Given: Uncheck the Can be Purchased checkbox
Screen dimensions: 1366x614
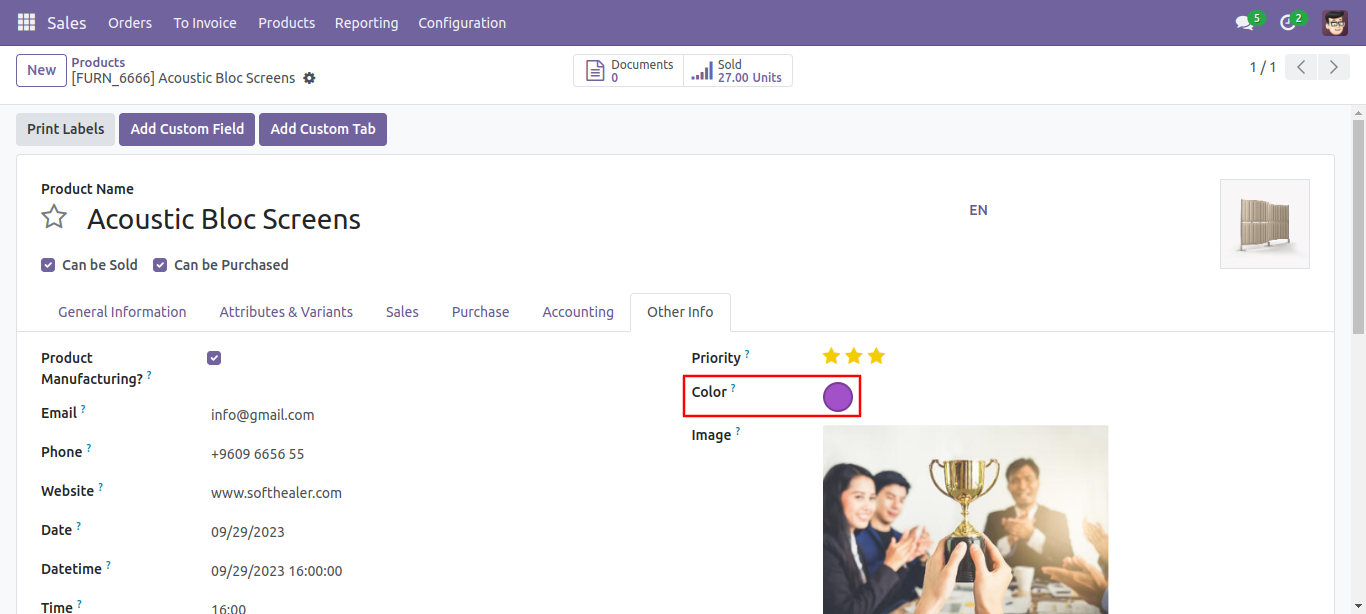Looking at the screenshot, I should (160, 265).
